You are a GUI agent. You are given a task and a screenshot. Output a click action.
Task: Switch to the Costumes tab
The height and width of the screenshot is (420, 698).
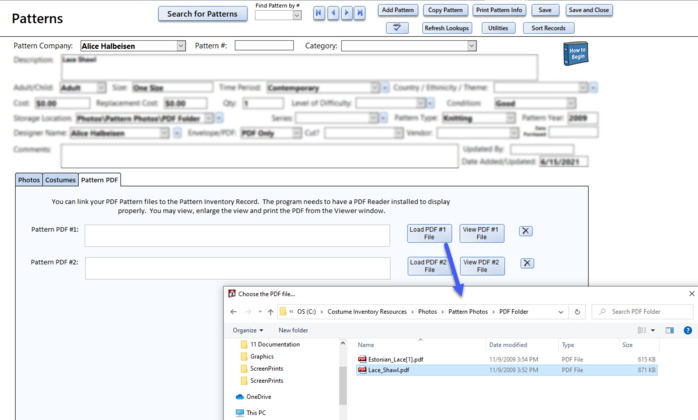[x=60, y=180]
